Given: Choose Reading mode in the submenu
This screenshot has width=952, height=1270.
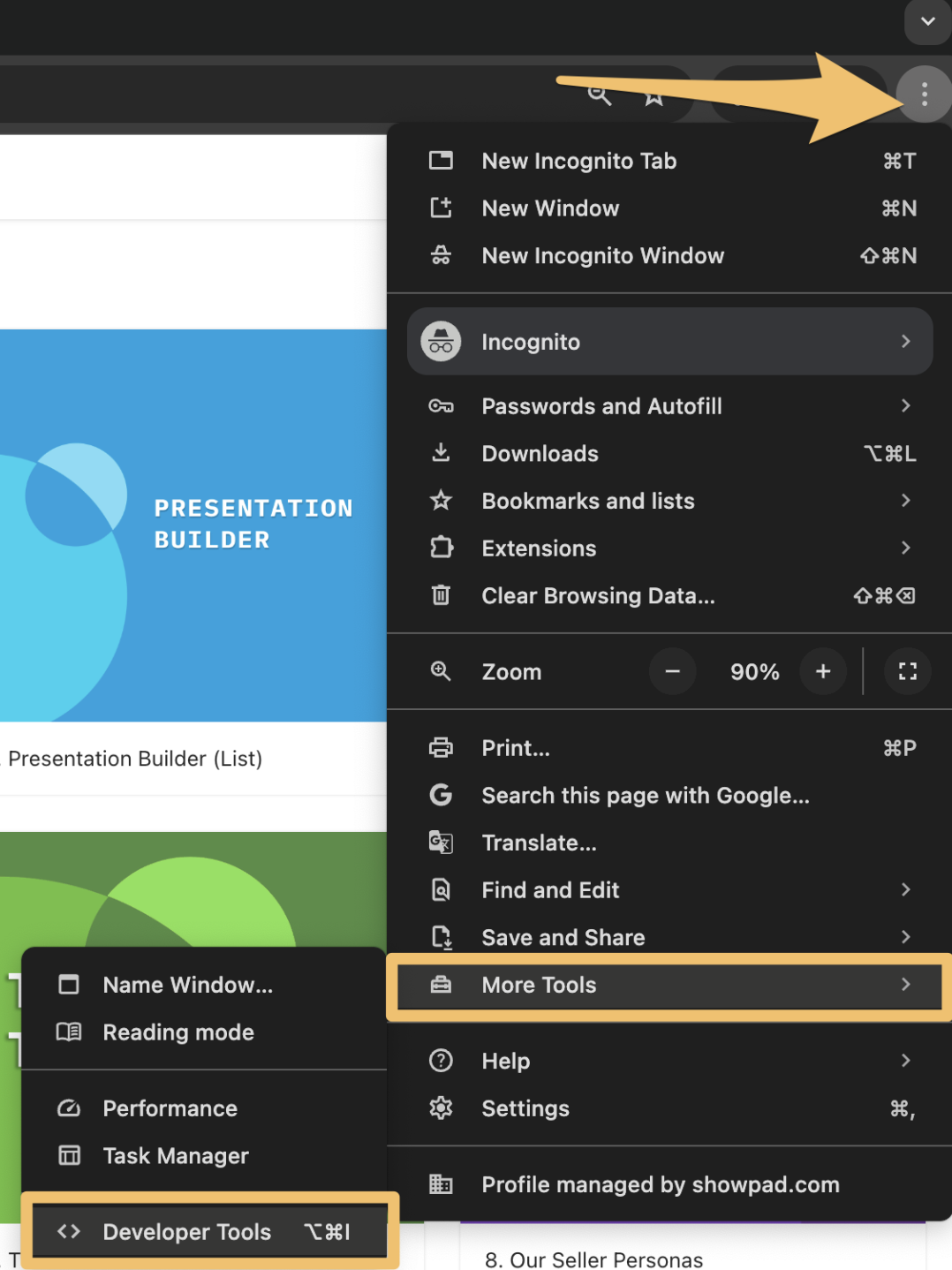Looking at the screenshot, I should [204, 1032].
